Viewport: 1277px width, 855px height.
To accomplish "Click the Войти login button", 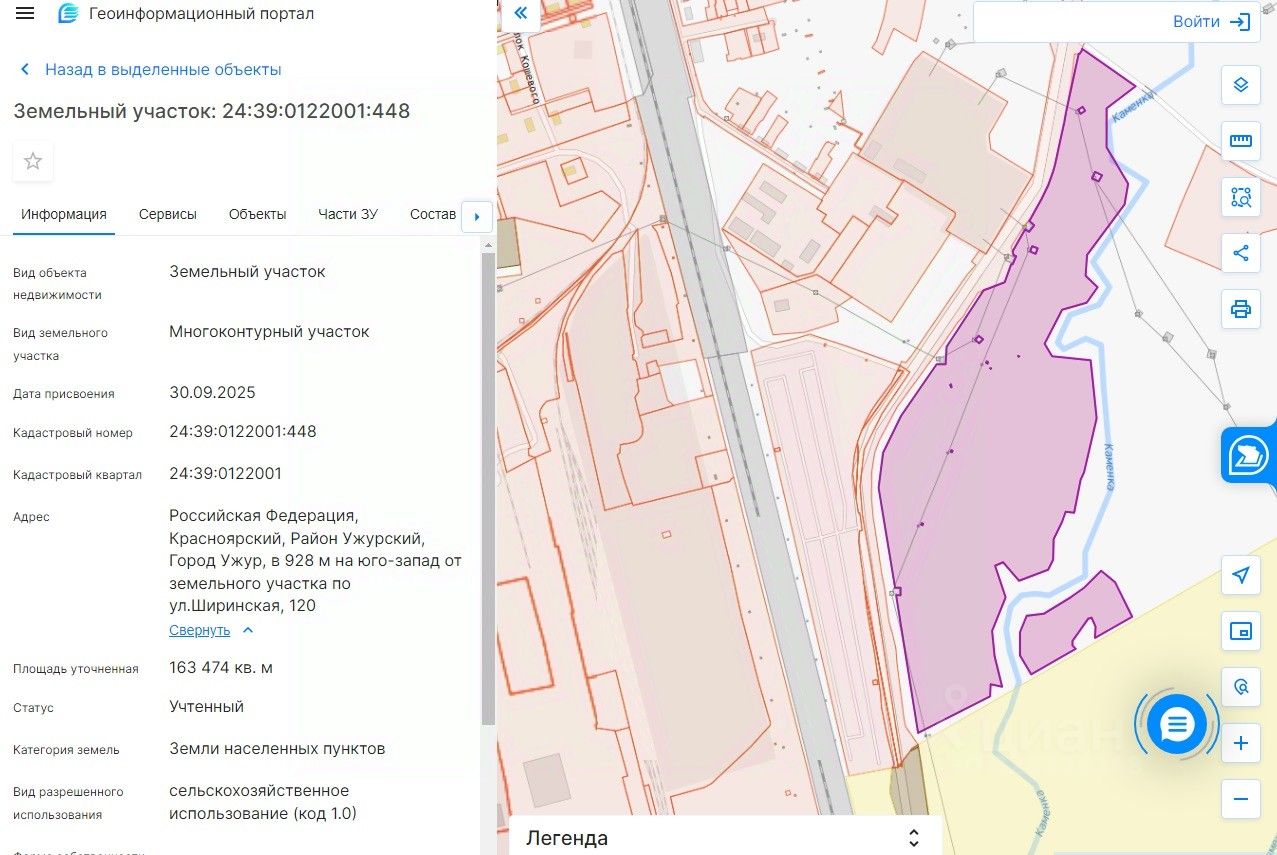I will 1211,22.
